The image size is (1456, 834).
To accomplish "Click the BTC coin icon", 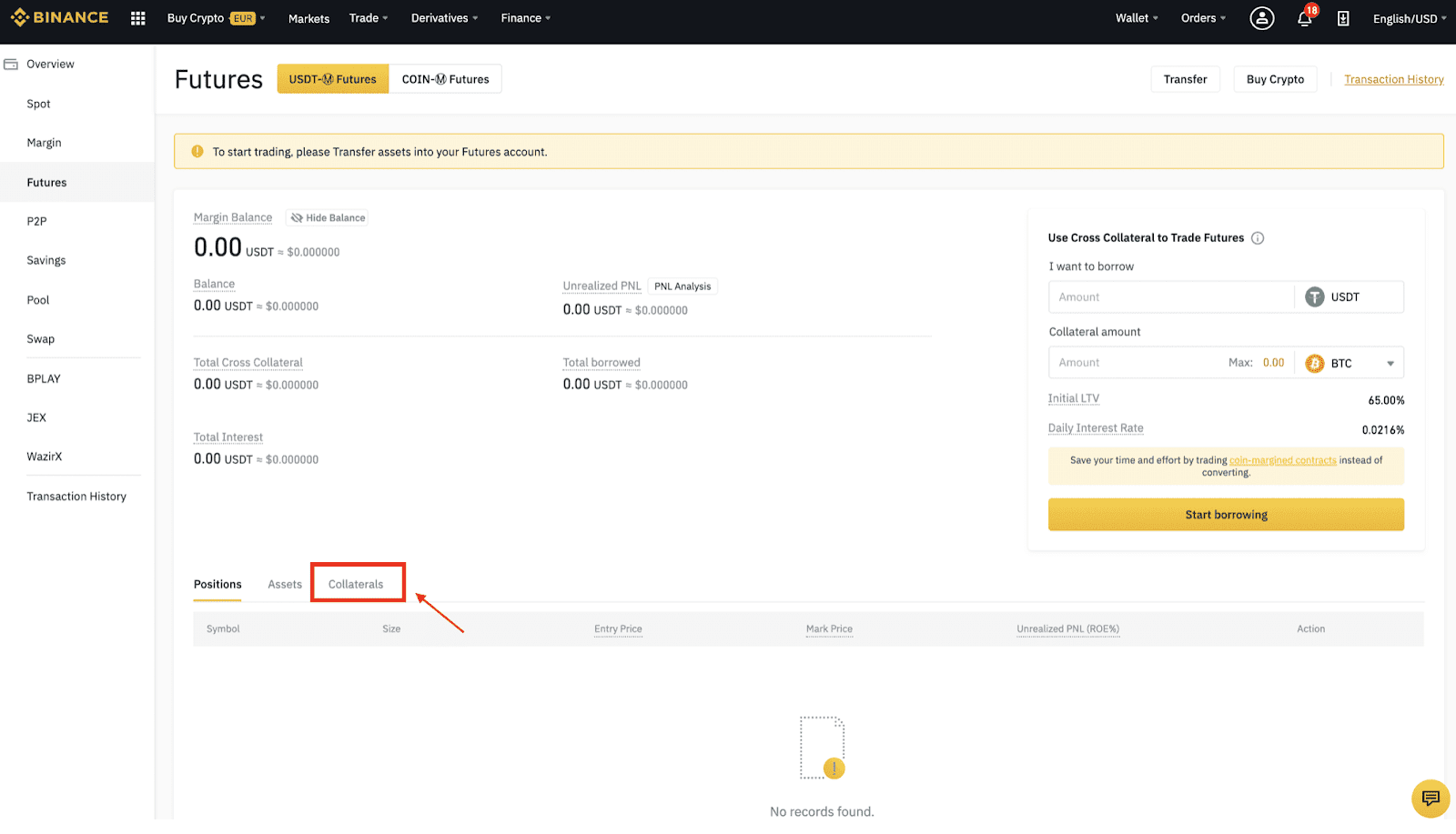I will click(1315, 364).
